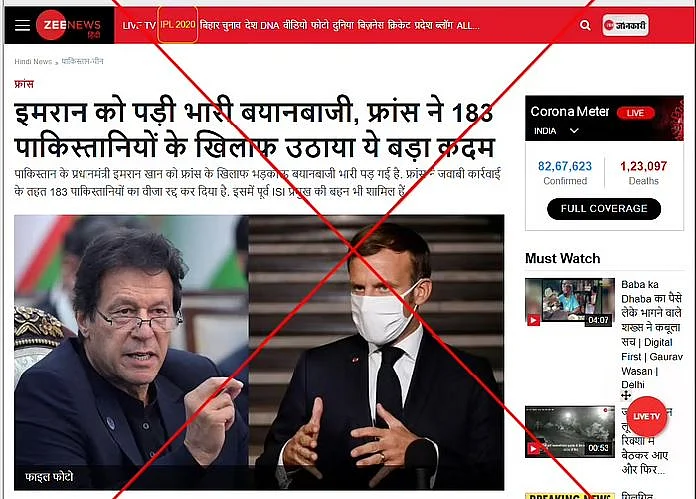Click the जानकारी badge button
This screenshot has width=696, height=499.
625,25
